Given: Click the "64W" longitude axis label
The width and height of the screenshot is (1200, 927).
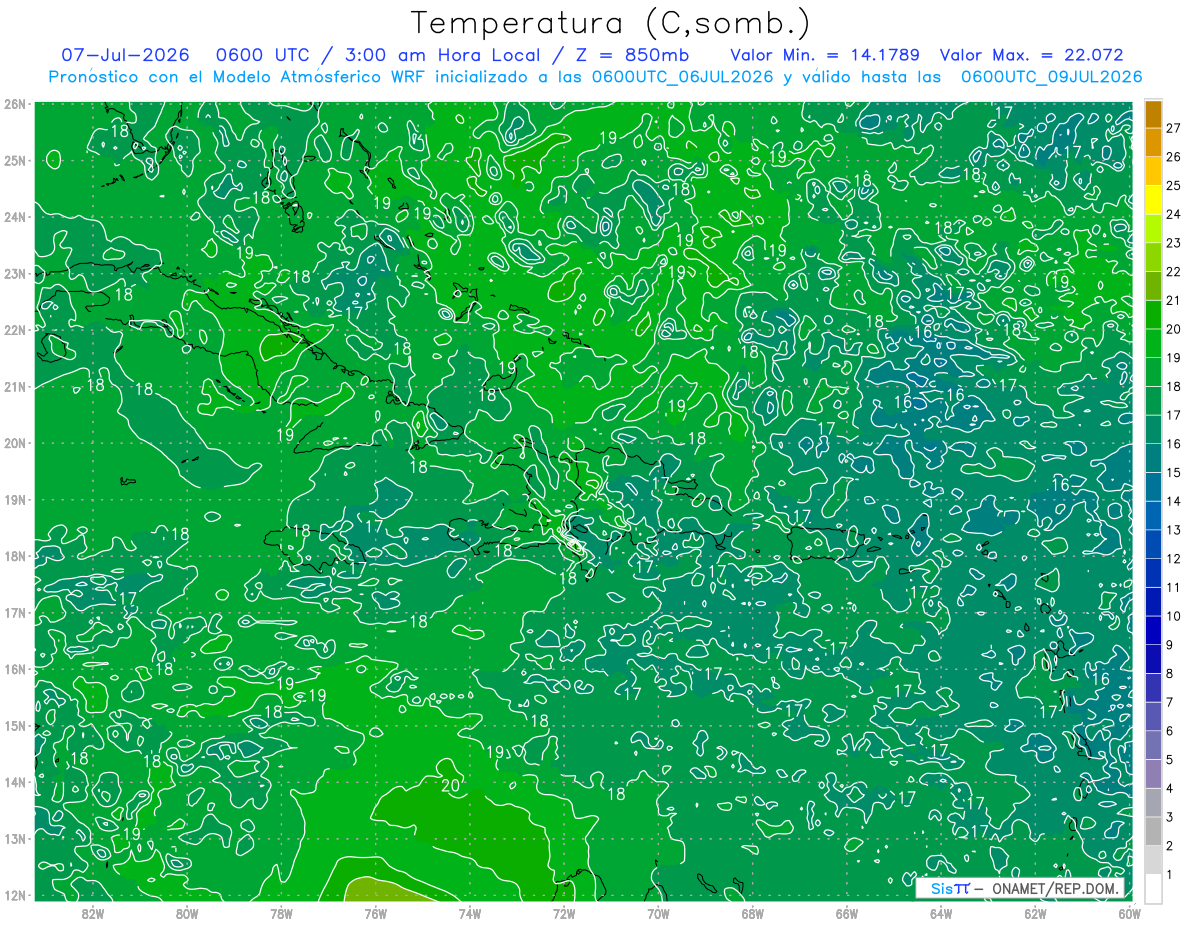Looking at the screenshot, I should coord(941,914).
